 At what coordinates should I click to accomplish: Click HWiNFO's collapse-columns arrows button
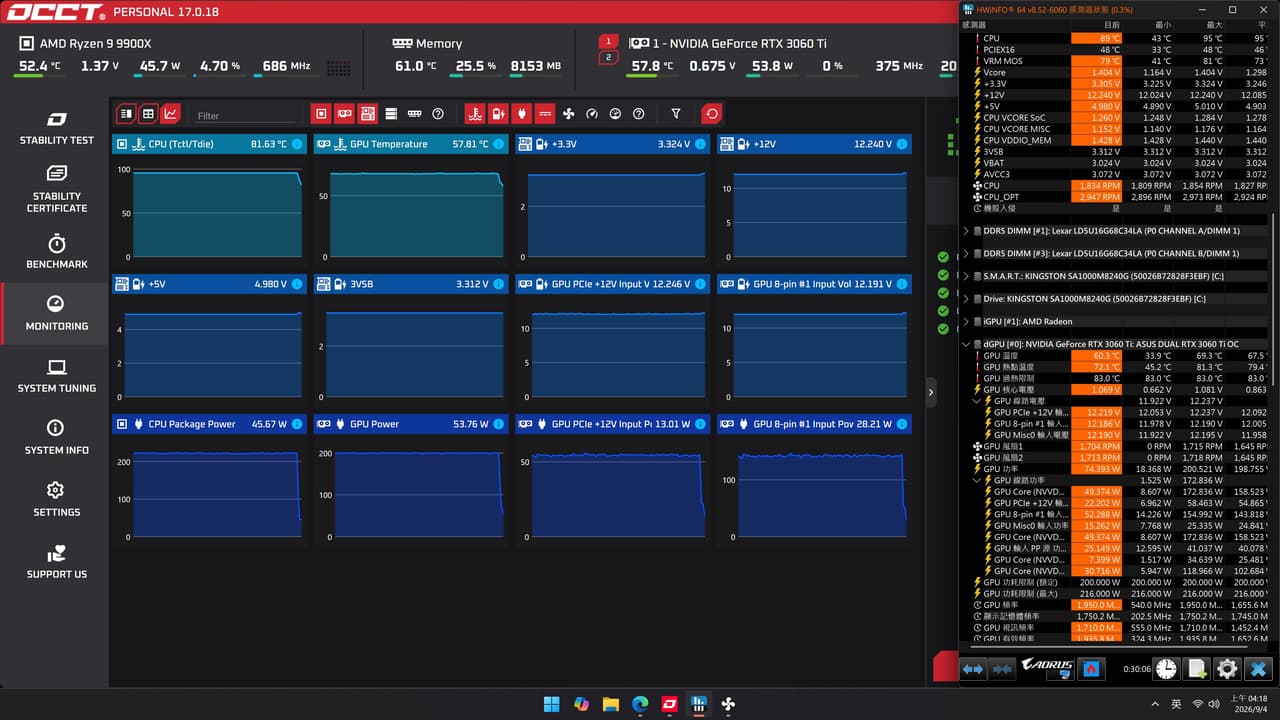[1001, 669]
